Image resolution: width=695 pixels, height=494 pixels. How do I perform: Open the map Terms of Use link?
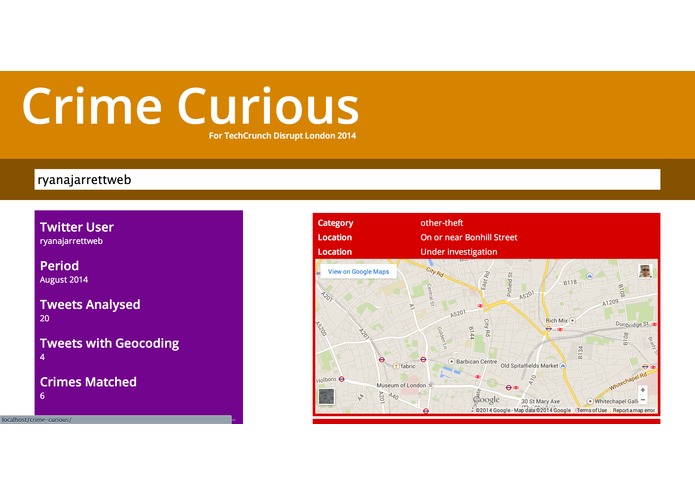591,410
